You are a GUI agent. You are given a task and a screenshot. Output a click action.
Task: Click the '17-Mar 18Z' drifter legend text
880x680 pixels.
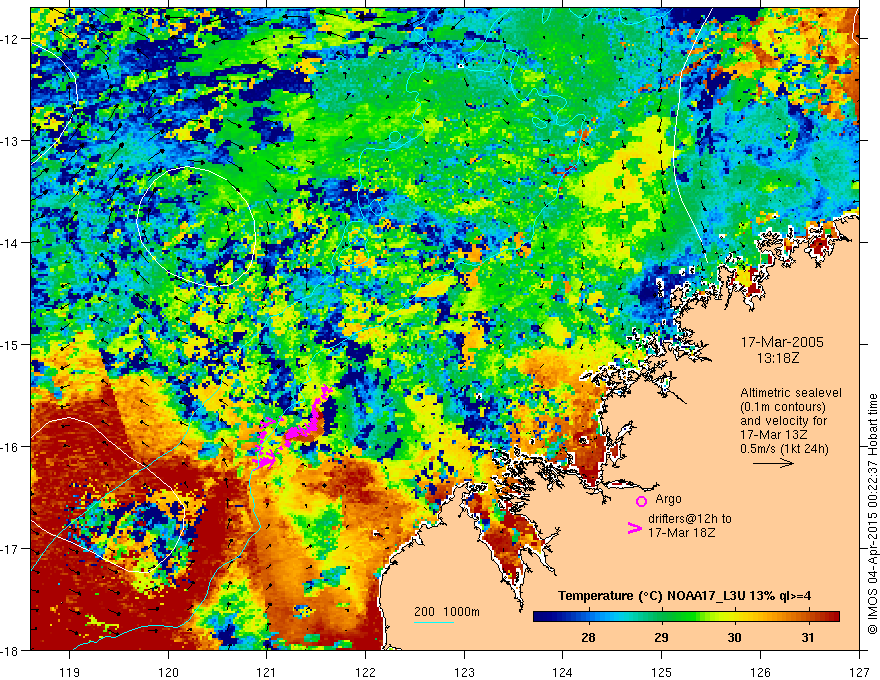tap(681, 533)
